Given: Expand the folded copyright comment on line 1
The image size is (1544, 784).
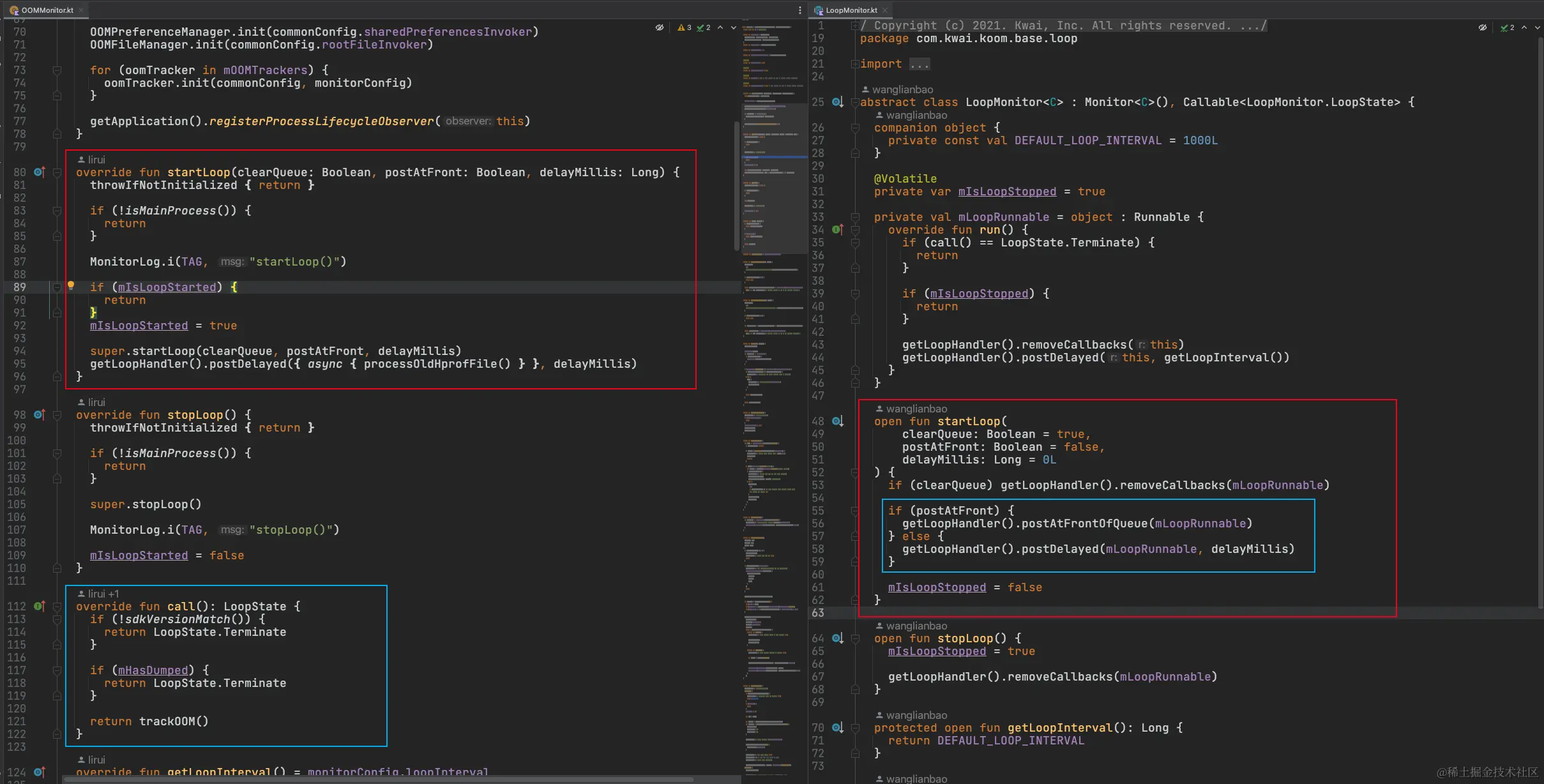Looking at the screenshot, I should 854,26.
